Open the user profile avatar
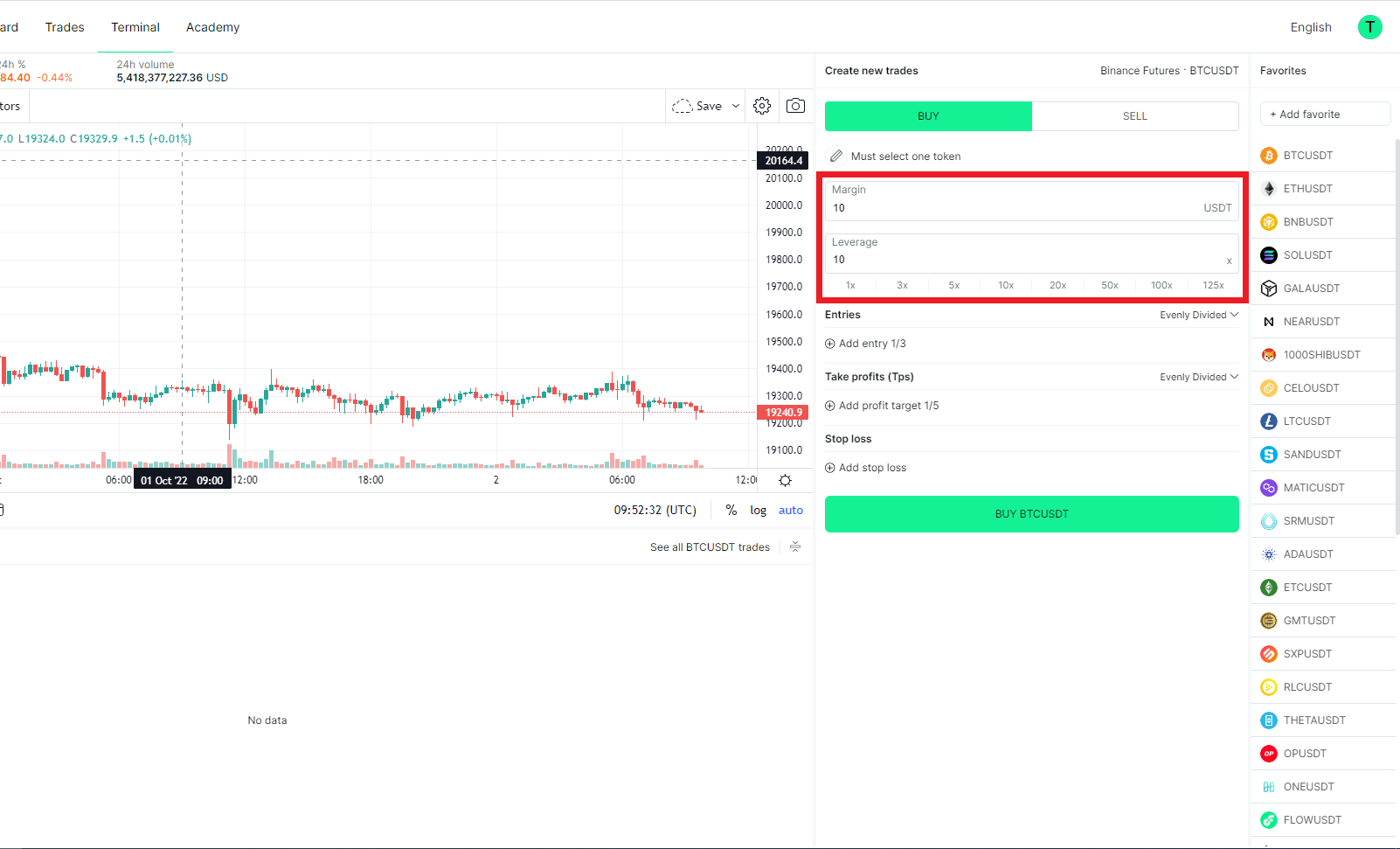The image size is (1400, 849). click(1369, 27)
